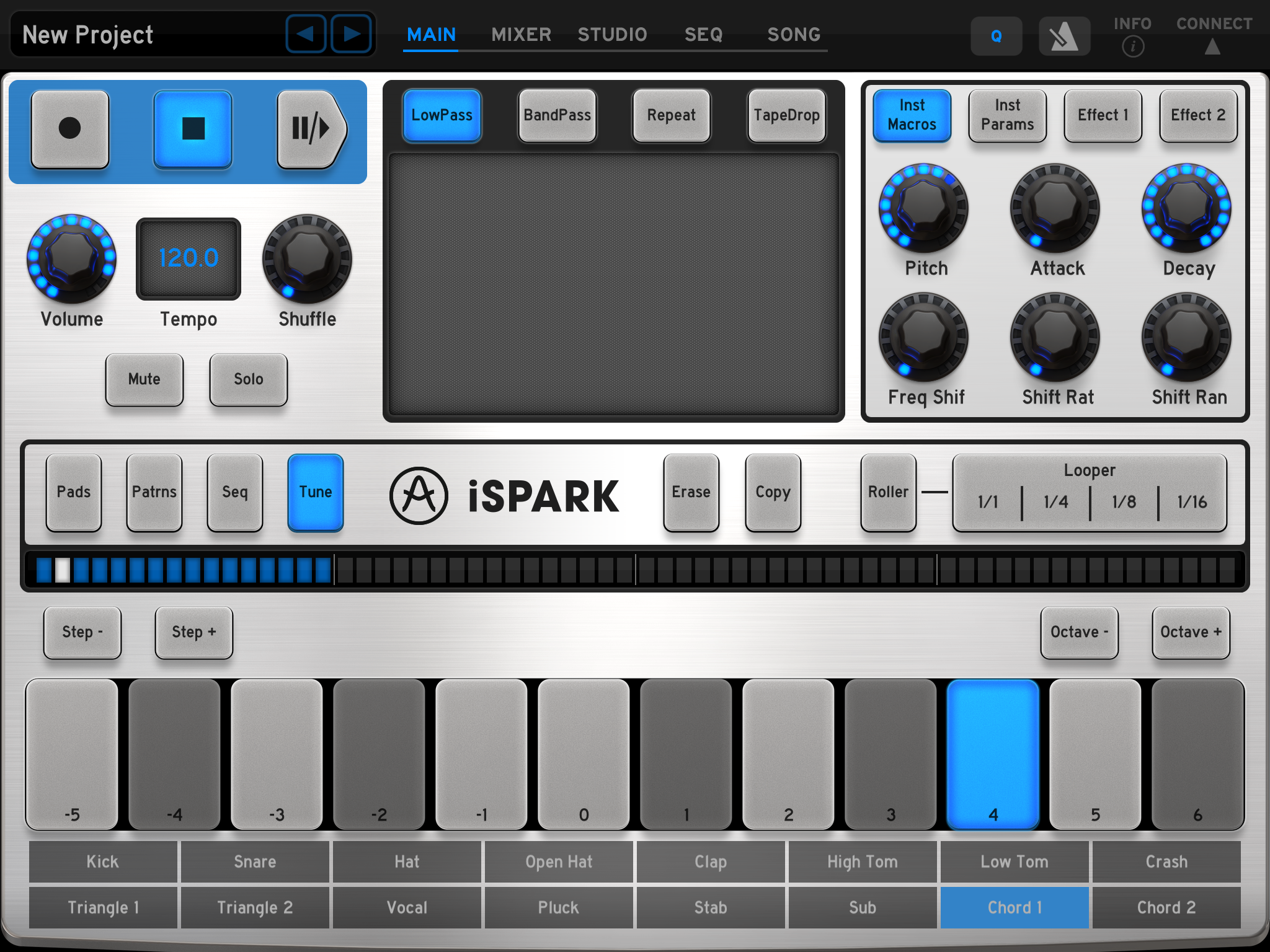
Task: Switch to Pads mode
Action: 74,493
